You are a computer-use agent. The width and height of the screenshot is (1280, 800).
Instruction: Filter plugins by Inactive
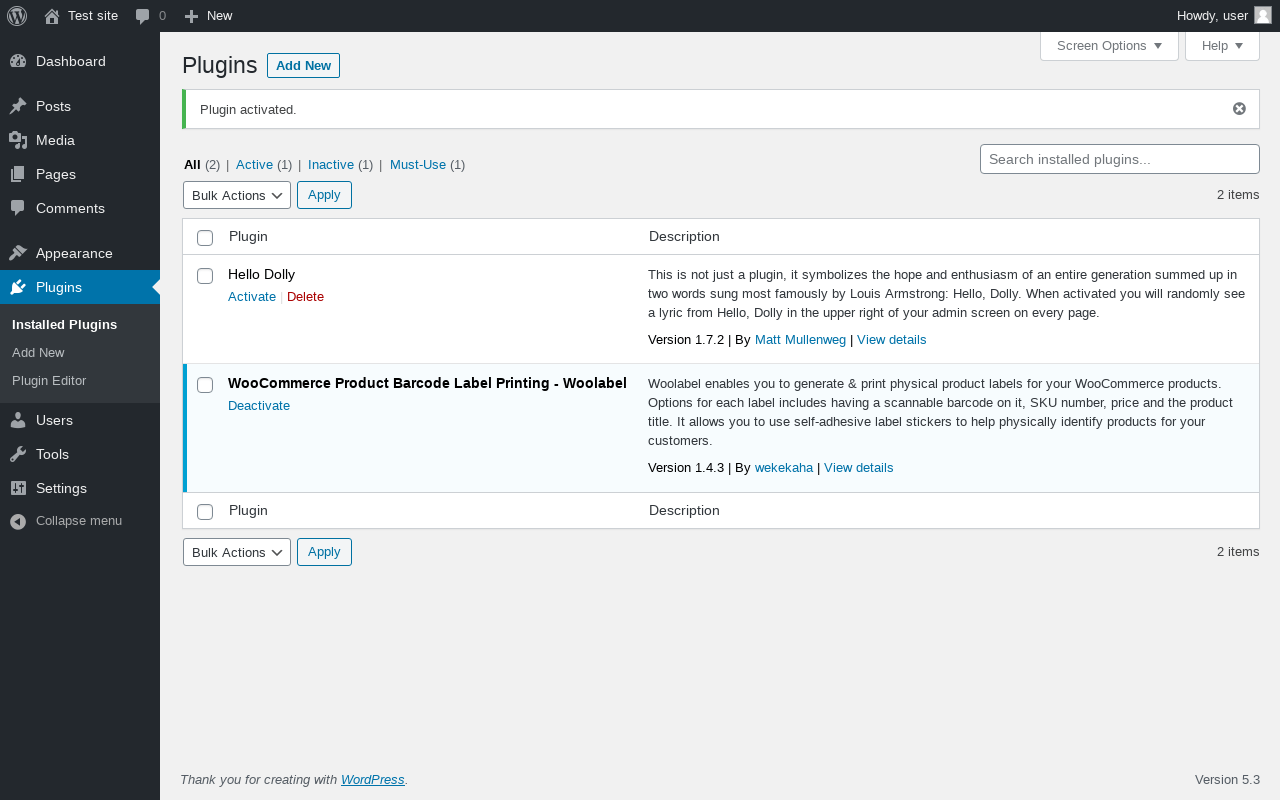[x=331, y=164]
